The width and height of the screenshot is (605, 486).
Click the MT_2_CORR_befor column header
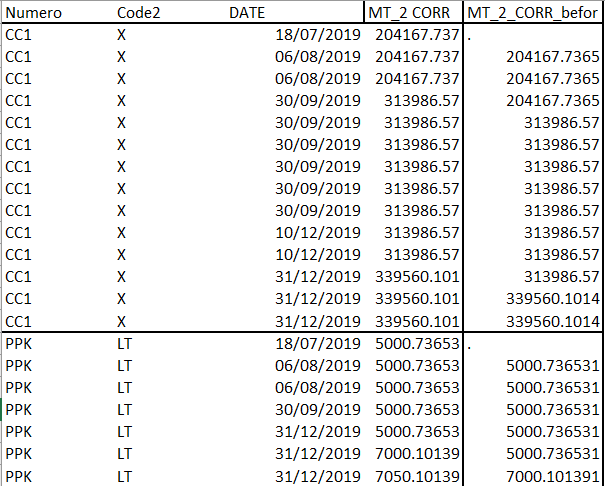click(x=533, y=13)
